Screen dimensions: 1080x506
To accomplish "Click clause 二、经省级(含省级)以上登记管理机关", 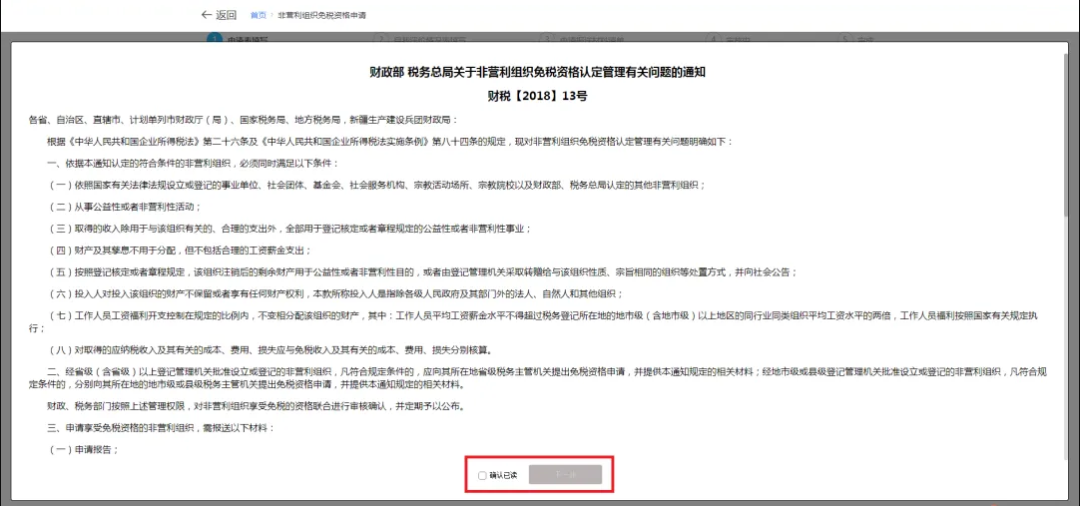I will (x=538, y=377).
